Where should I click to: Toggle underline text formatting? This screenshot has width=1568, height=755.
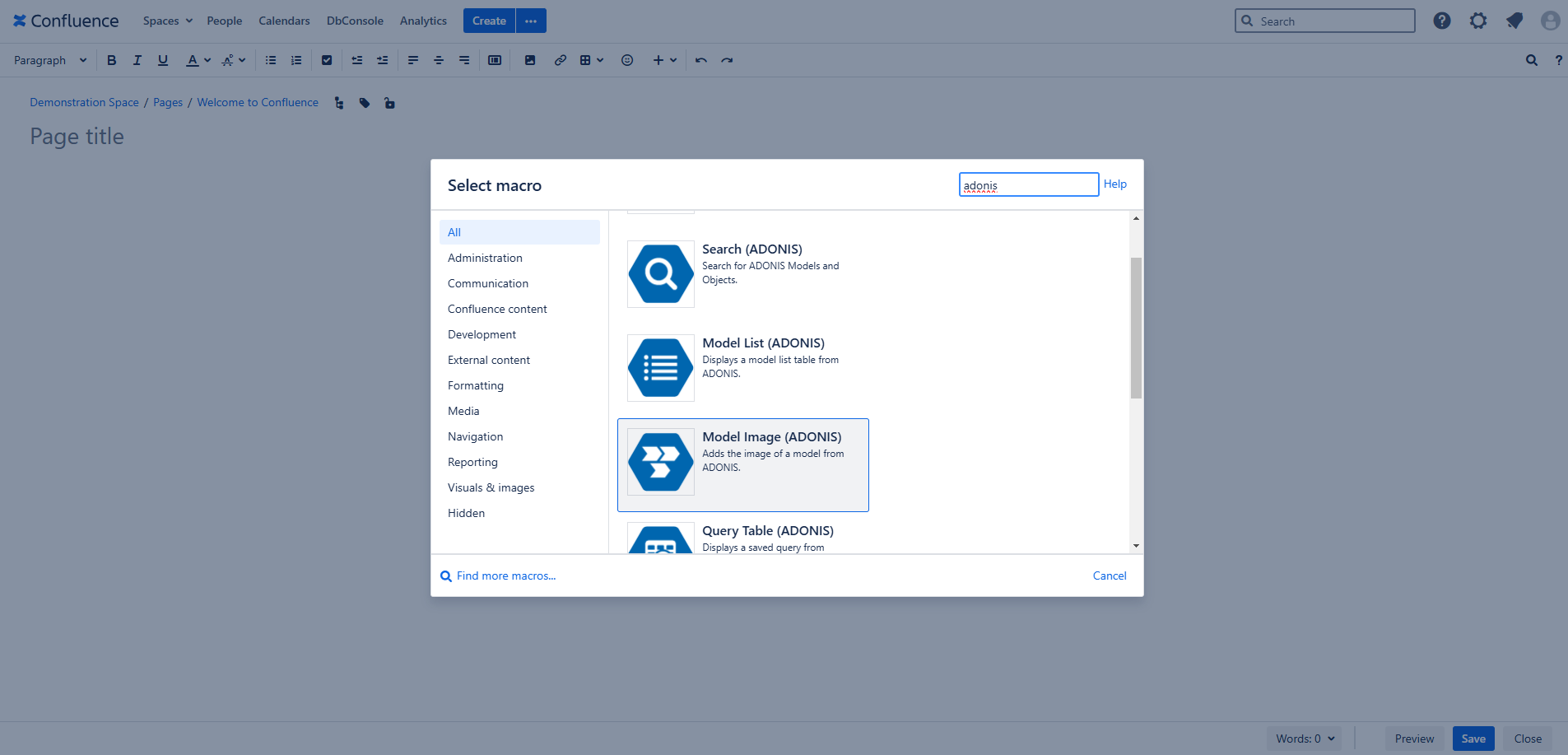tap(163, 59)
